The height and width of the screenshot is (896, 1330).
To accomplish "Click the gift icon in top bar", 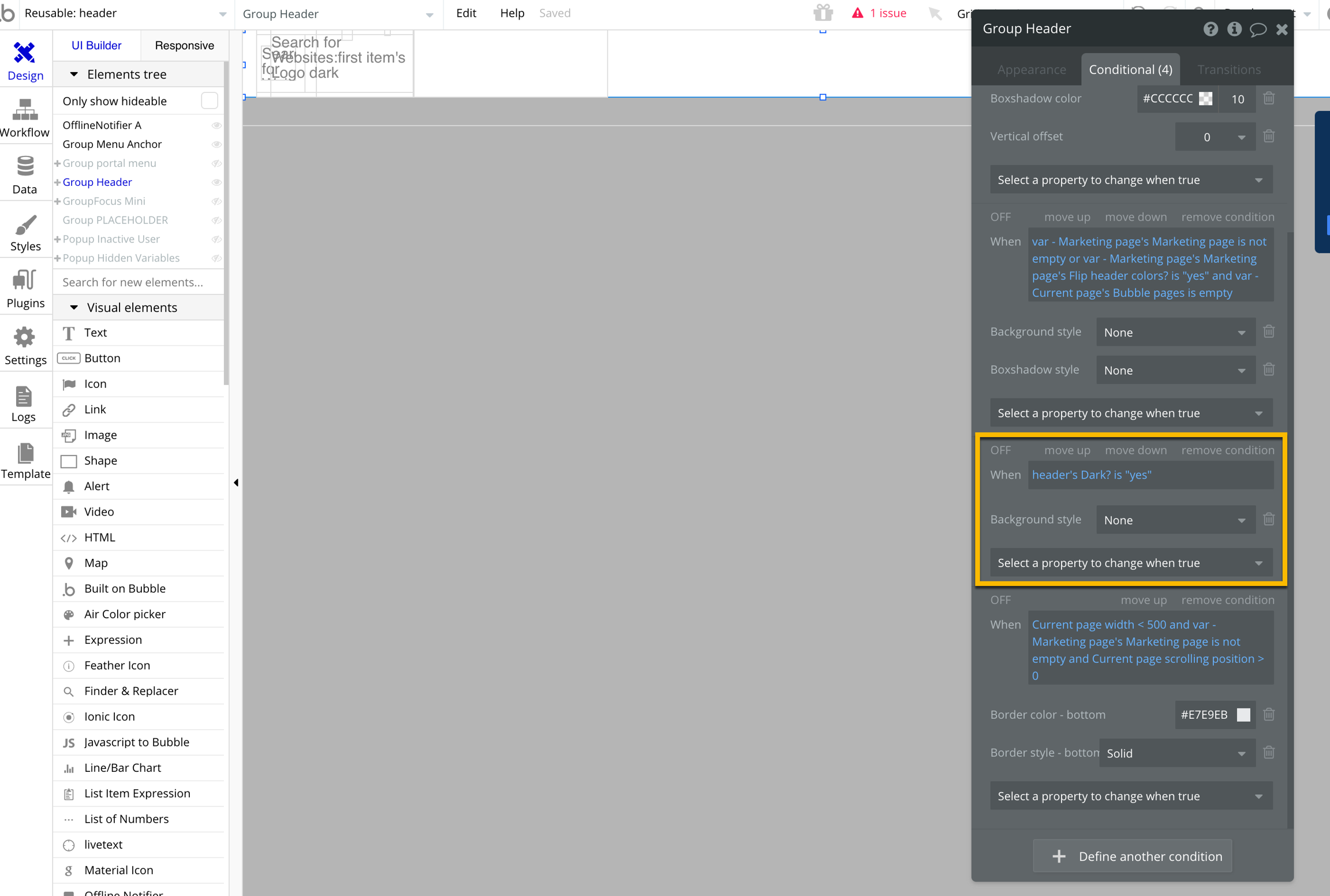I will (x=823, y=13).
